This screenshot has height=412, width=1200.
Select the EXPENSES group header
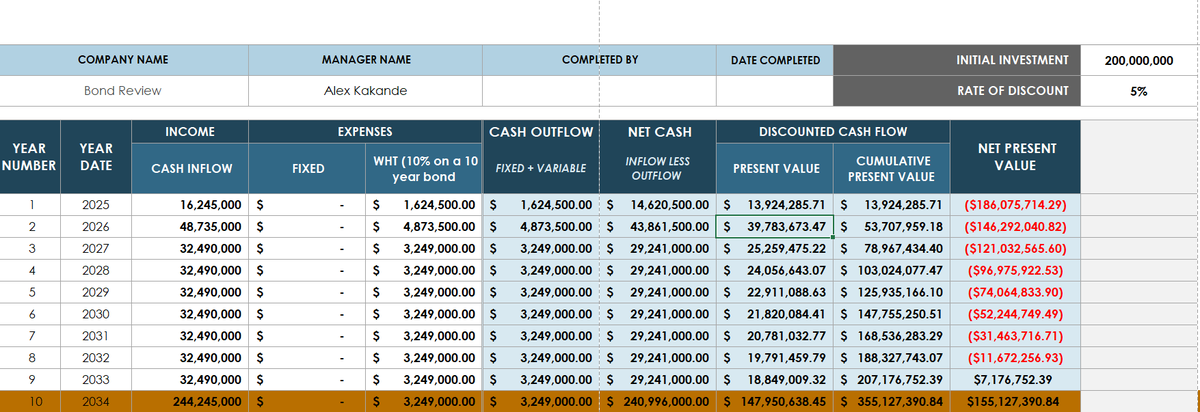pos(365,131)
